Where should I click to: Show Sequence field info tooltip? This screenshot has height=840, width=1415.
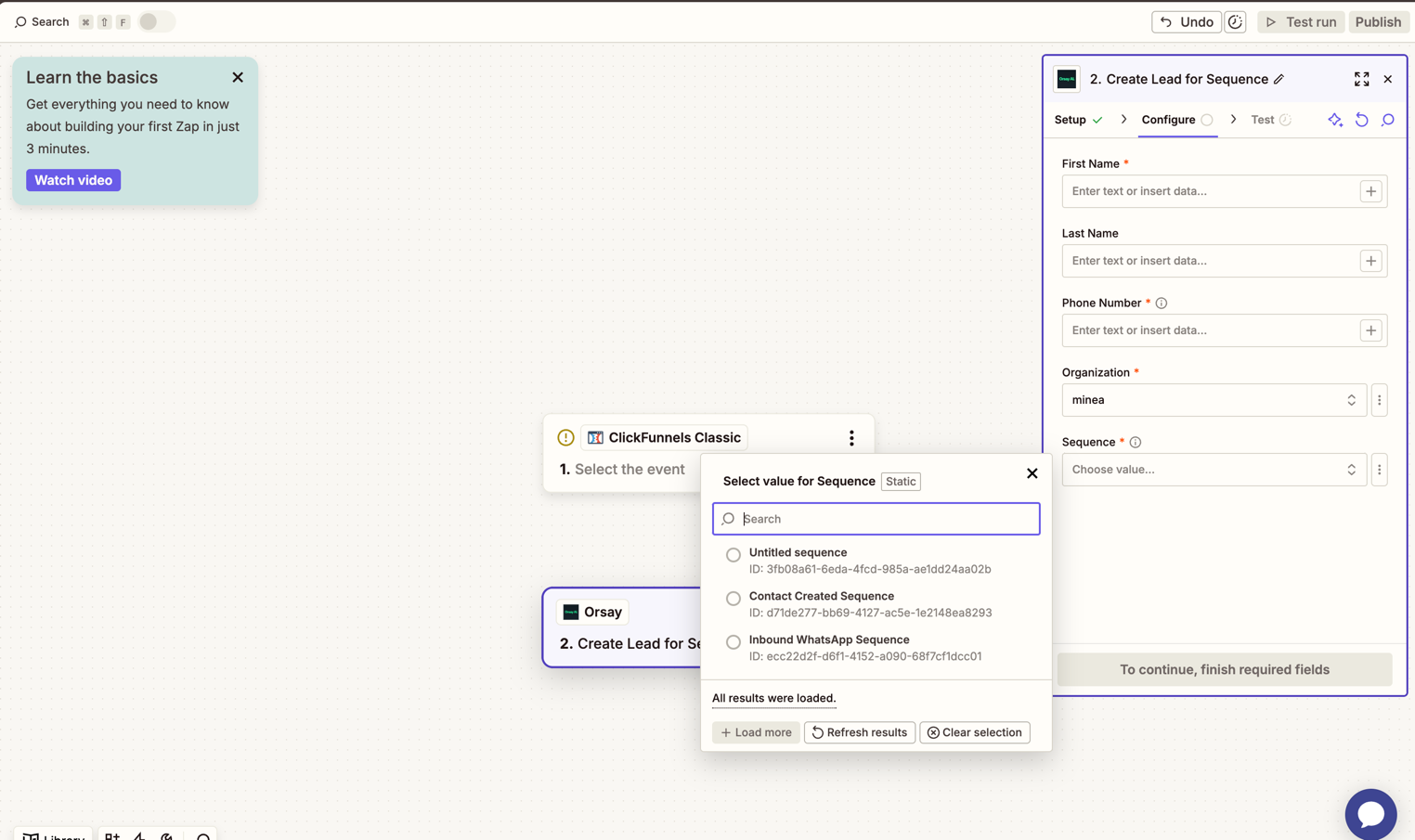coord(1136,442)
